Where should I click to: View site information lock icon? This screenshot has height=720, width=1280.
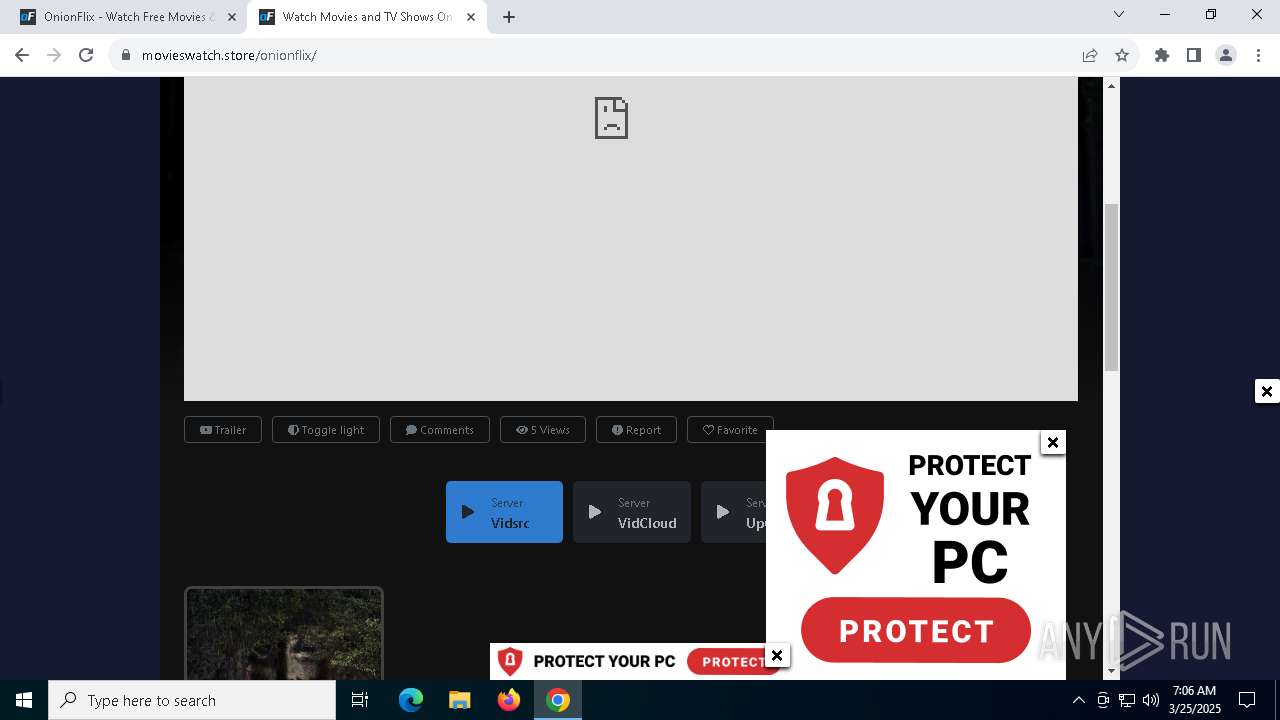click(x=126, y=55)
